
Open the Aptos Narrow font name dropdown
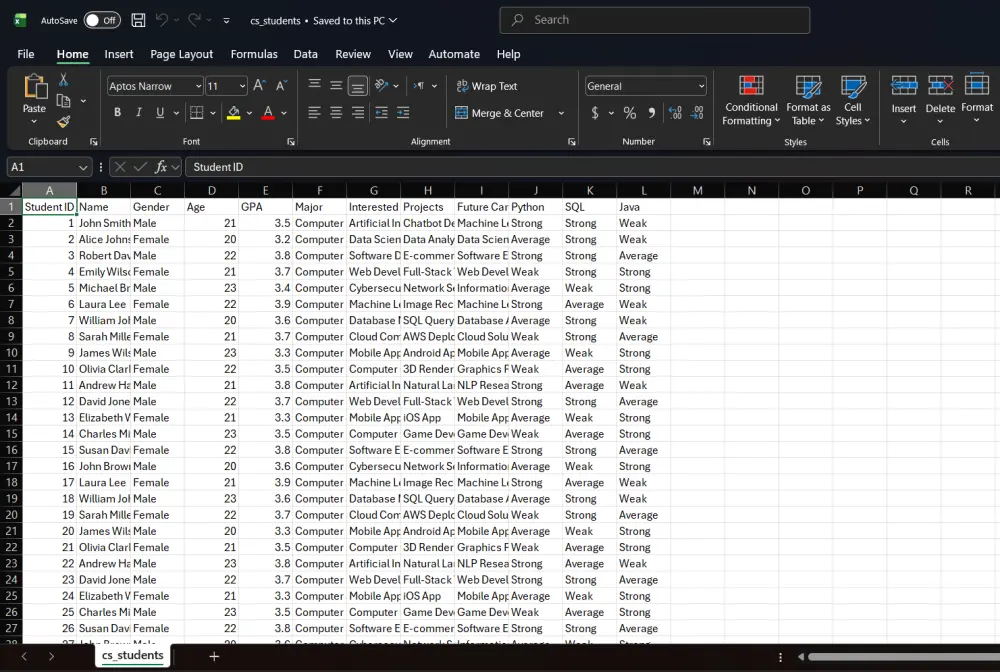[198, 86]
